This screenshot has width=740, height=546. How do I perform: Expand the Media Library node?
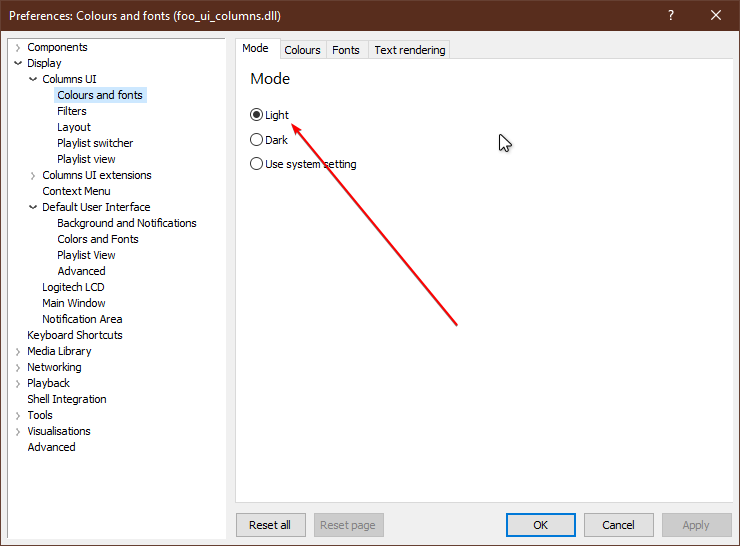(x=18, y=352)
